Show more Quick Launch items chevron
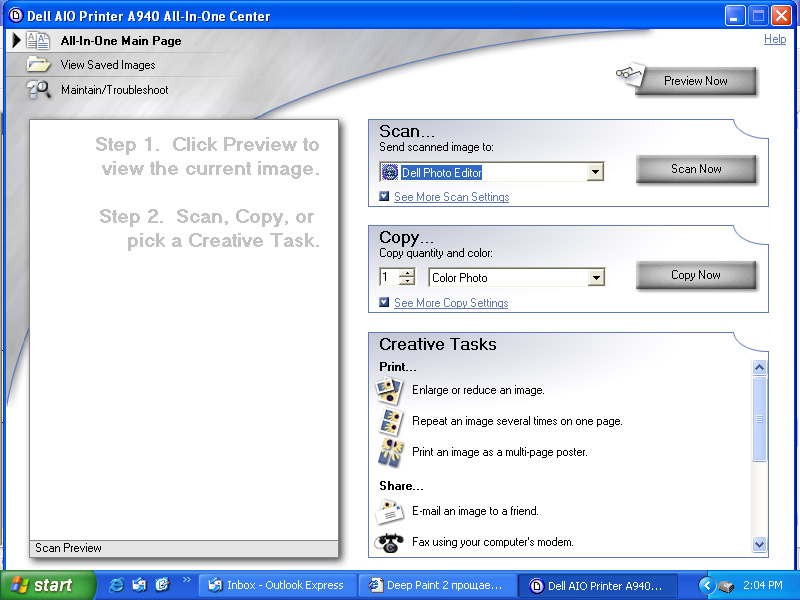 pyautogui.click(x=187, y=580)
